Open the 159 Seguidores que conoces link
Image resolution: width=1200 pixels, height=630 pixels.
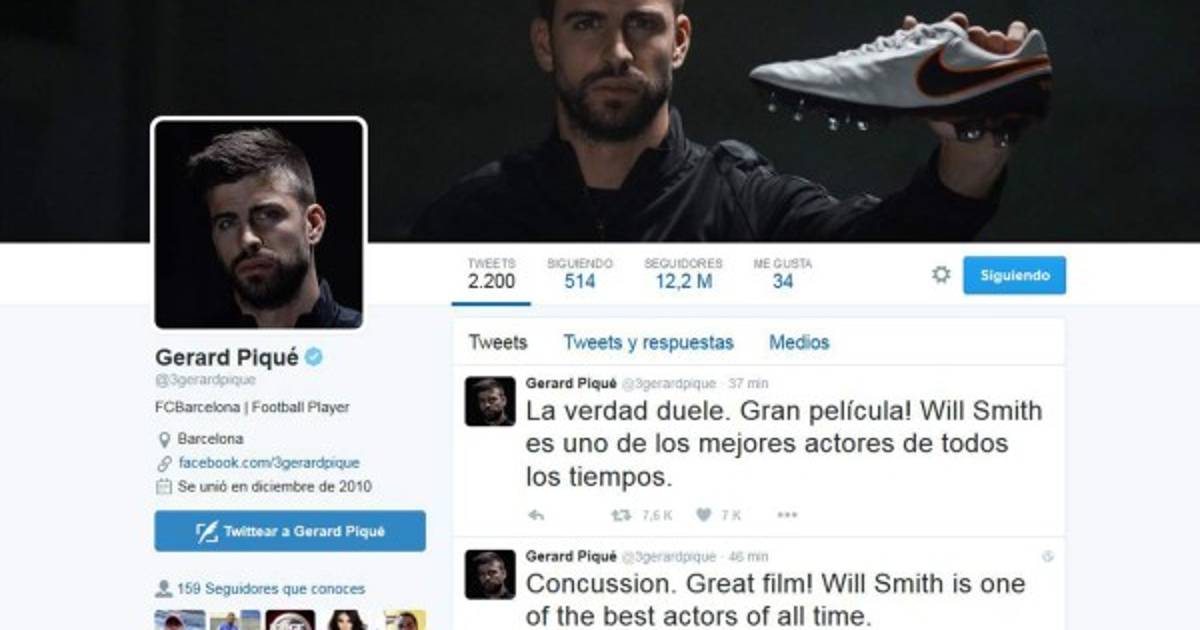point(270,589)
